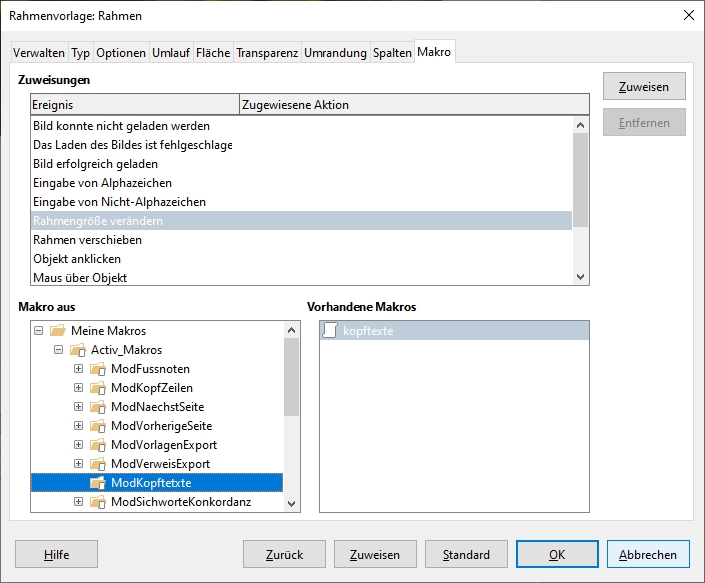Click the ModNaechstSeite module icon

point(97,407)
